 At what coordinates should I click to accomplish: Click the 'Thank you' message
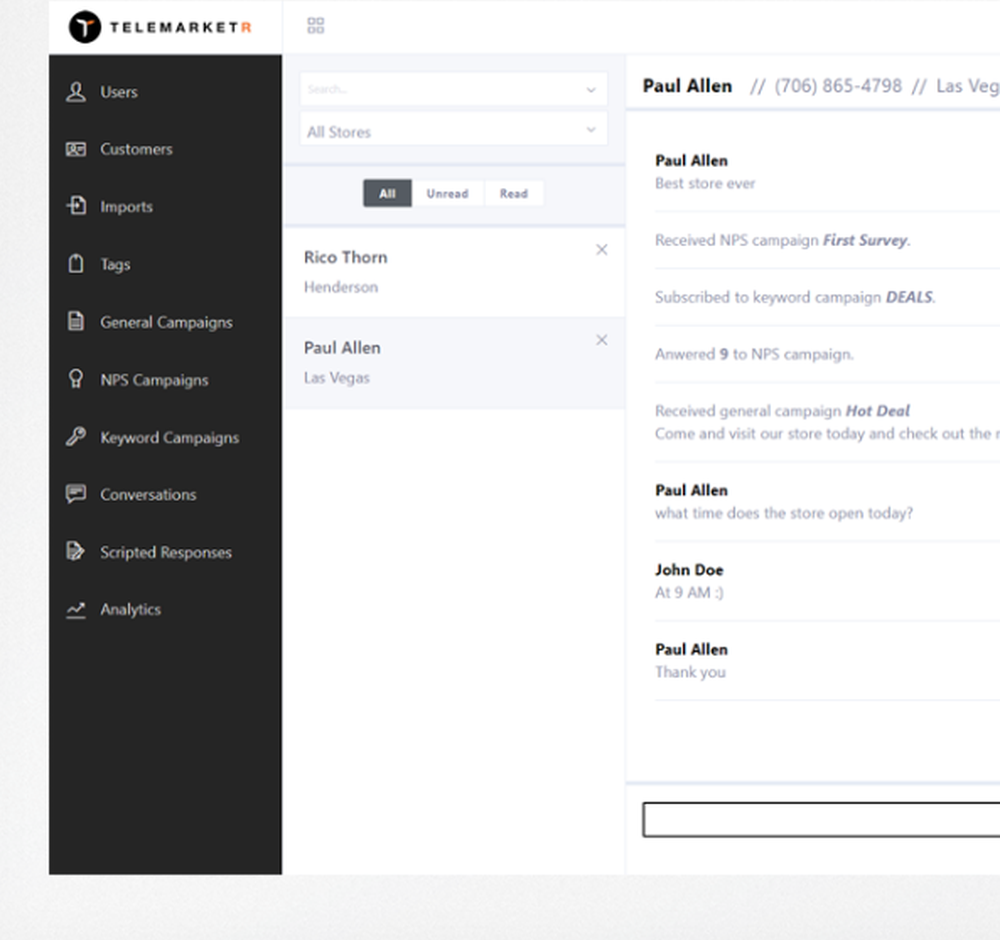(690, 672)
